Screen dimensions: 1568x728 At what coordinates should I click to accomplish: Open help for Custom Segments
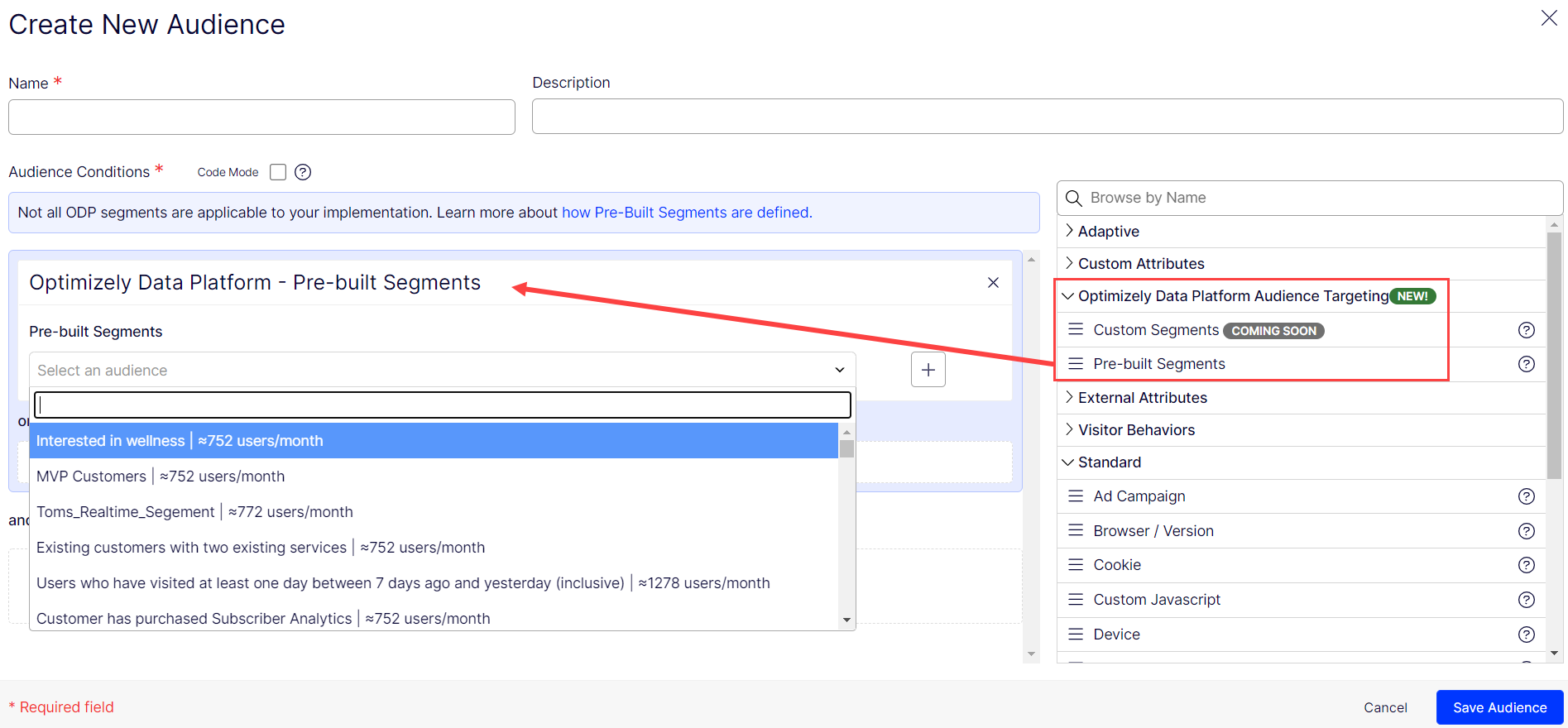[x=1526, y=330]
